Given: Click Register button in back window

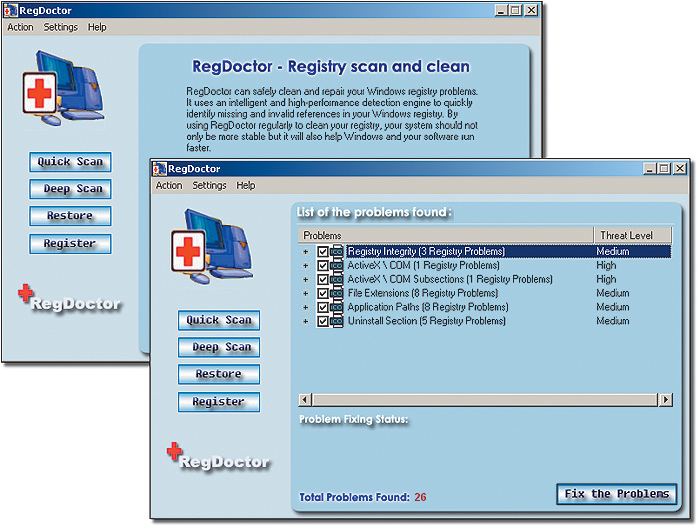Looking at the screenshot, I should coord(70,244).
